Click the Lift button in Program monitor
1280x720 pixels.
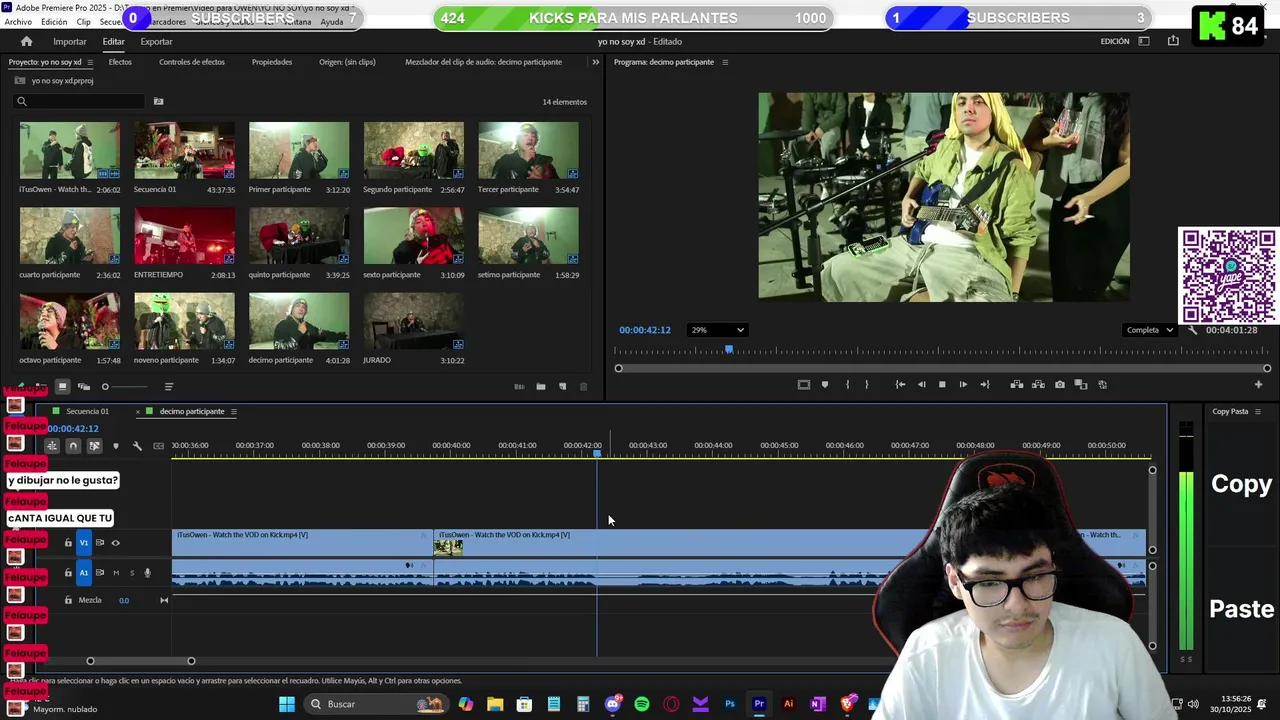(x=1017, y=384)
